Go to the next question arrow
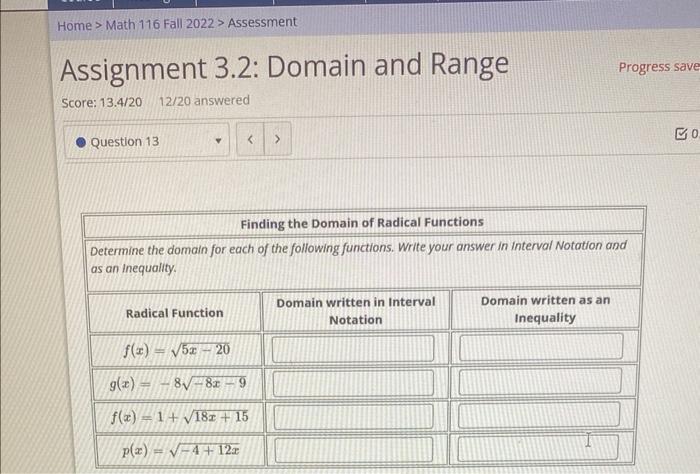Screen dimensions: 700x474 (x=277, y=139)
